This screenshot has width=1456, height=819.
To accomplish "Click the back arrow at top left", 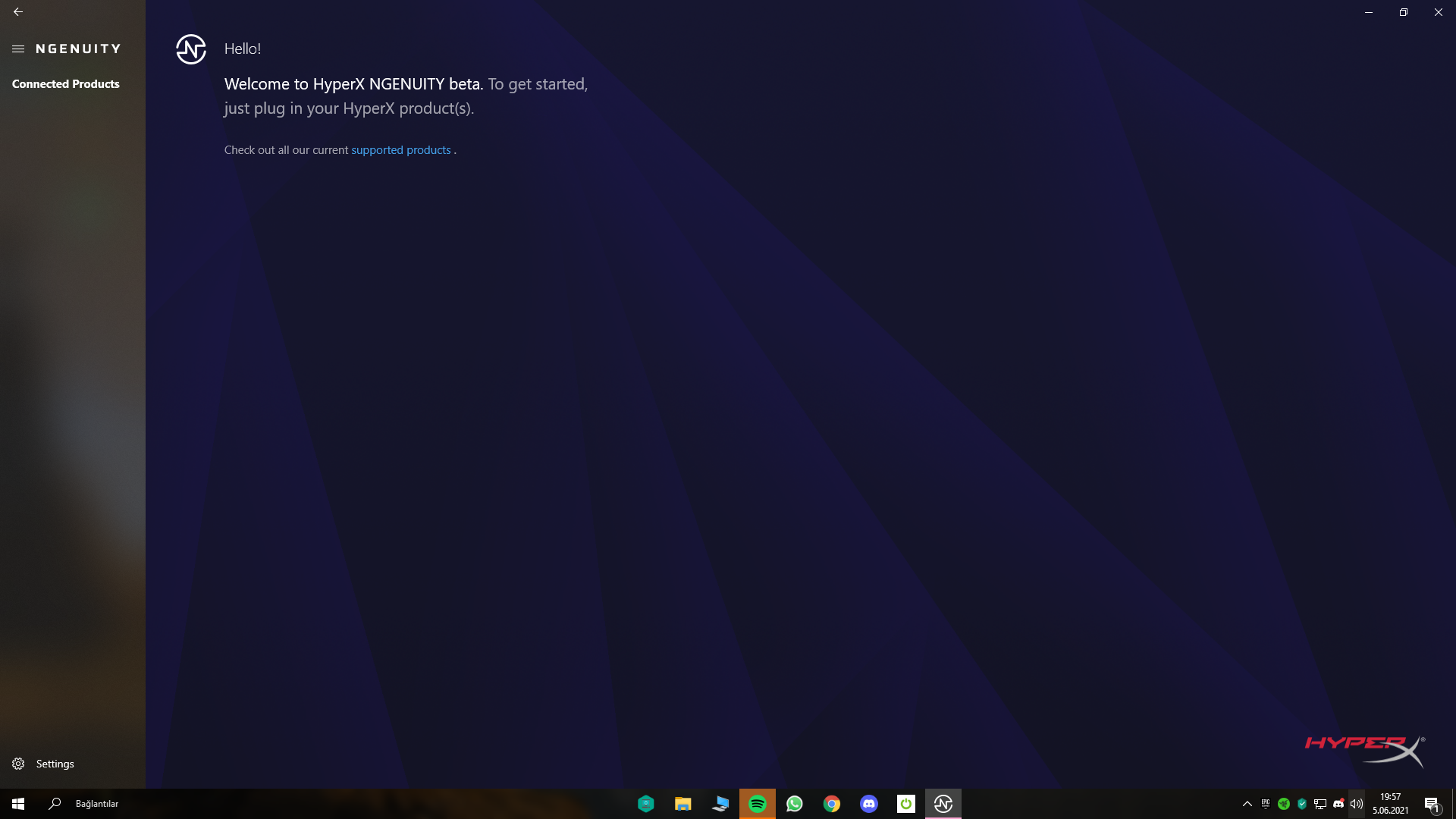I will 18,12.
